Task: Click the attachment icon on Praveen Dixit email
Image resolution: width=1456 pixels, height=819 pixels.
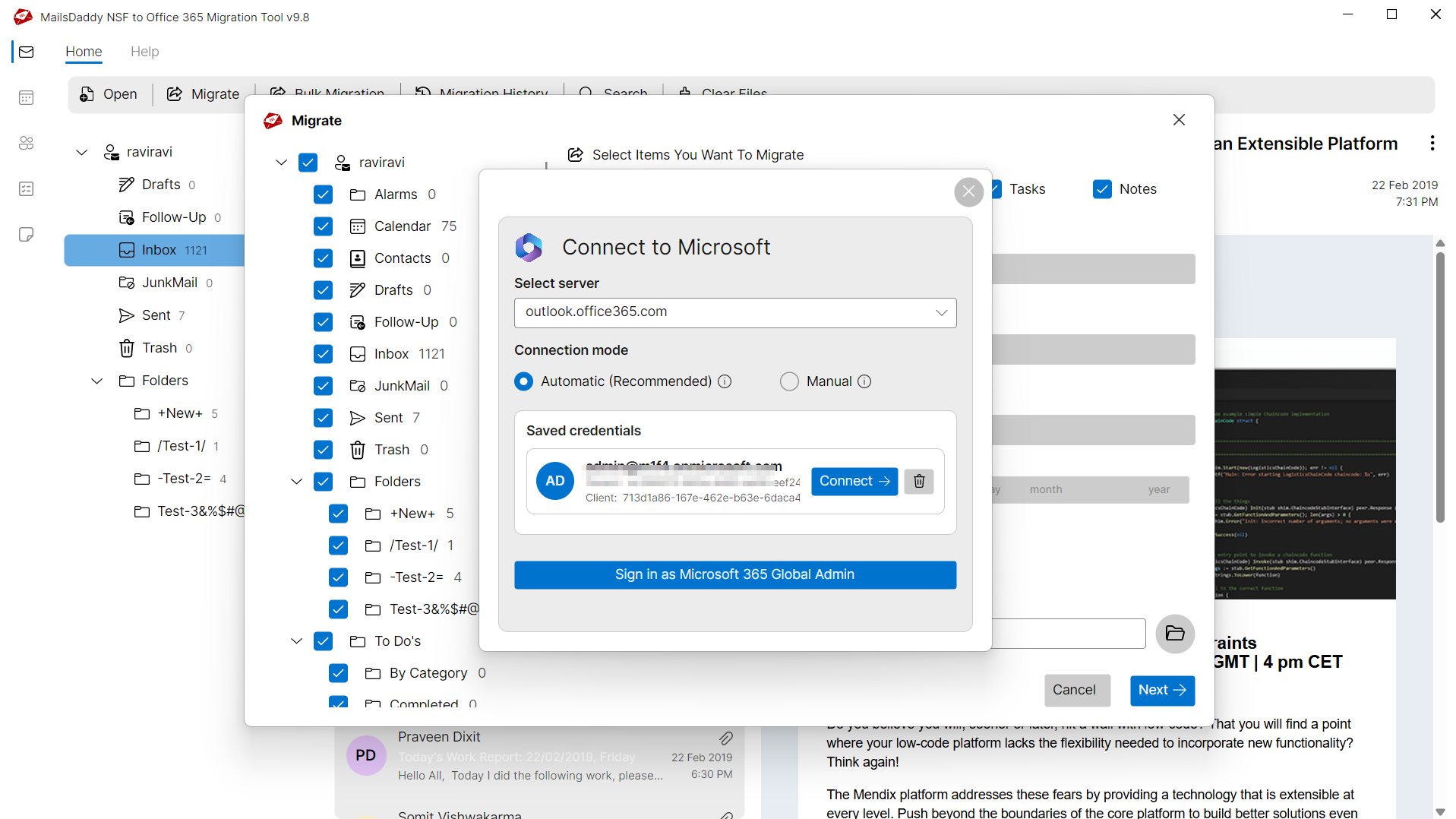Action: pos(726,738)
